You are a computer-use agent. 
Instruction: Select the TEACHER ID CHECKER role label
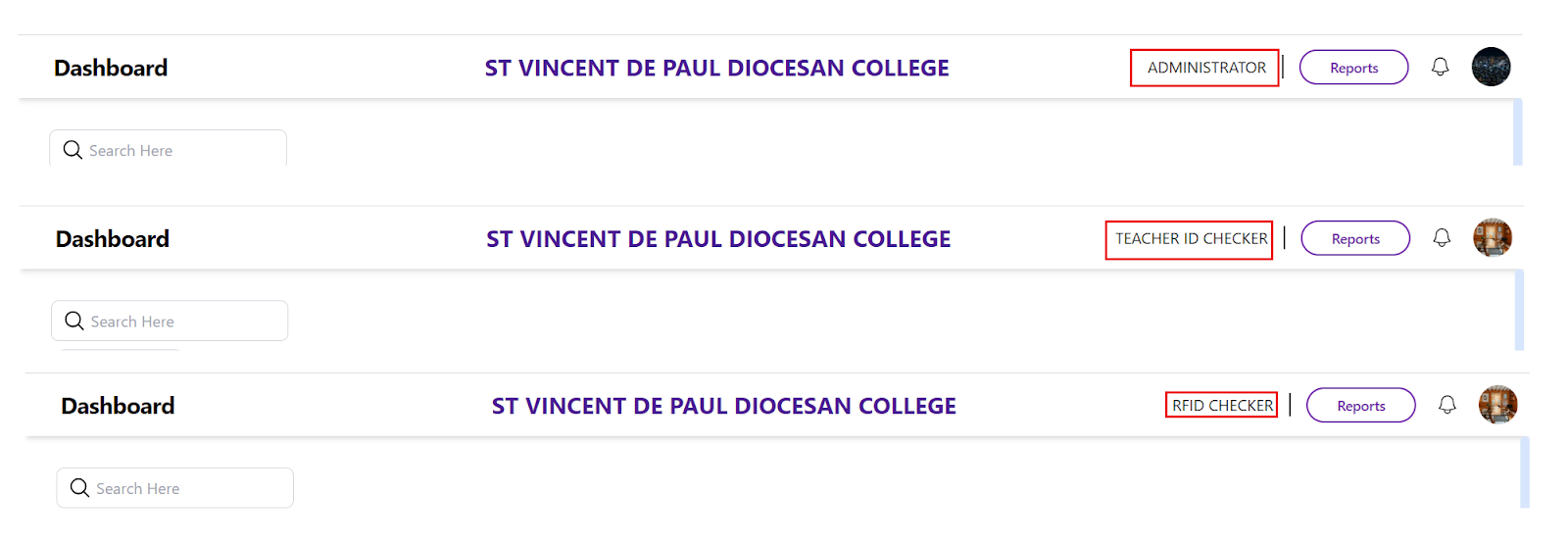(x=1191, y=238)
